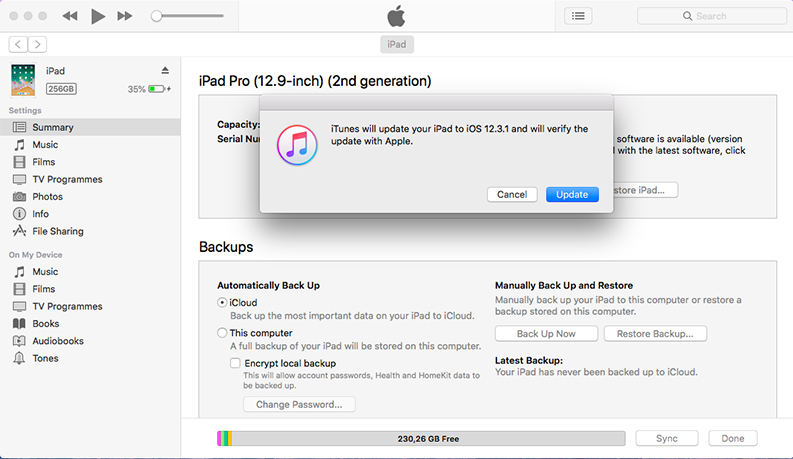Click Back Up Now button
Image resolution: width=793 pixels, height=459 pixels.
pyautogui.click(x=546, y=334)
